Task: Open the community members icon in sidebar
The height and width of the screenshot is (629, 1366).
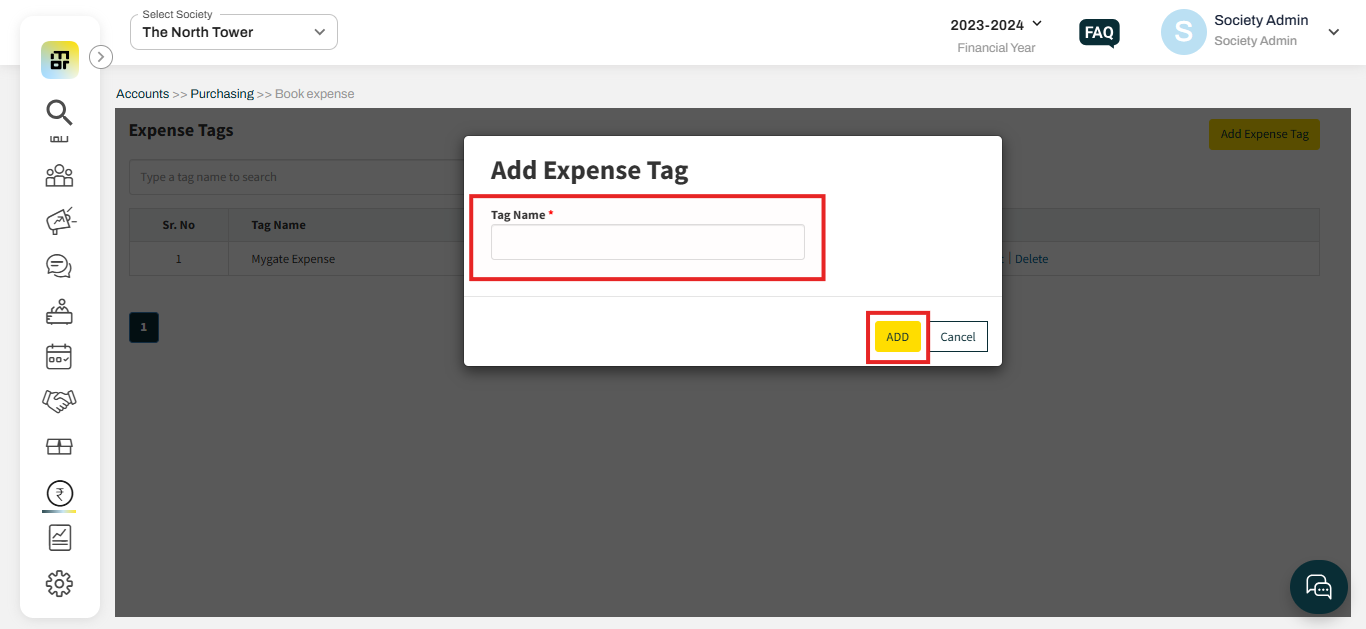Action: pos(58,176)
